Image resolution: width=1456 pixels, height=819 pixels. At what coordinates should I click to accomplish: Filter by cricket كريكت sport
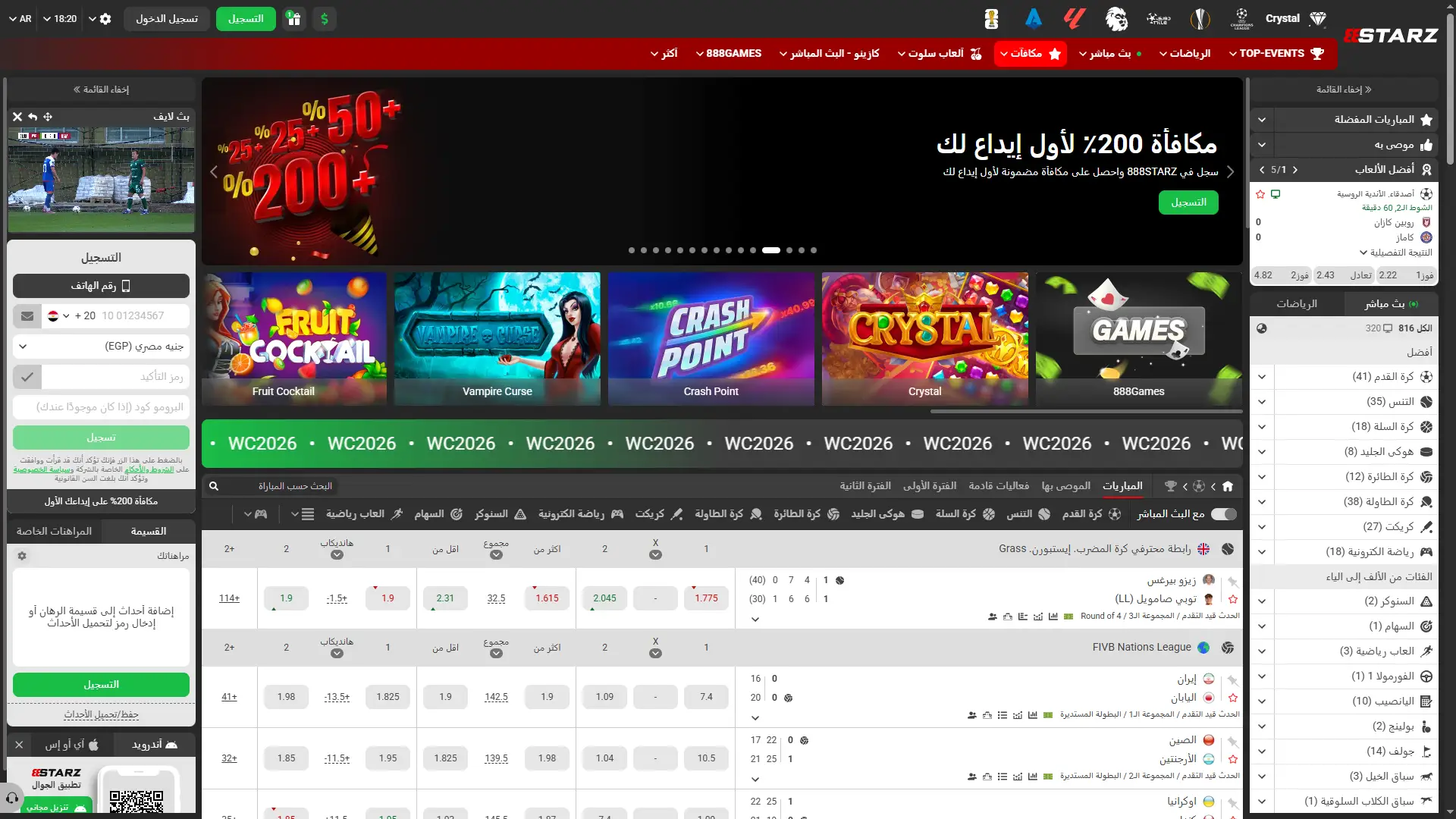[x=659, y=514]
